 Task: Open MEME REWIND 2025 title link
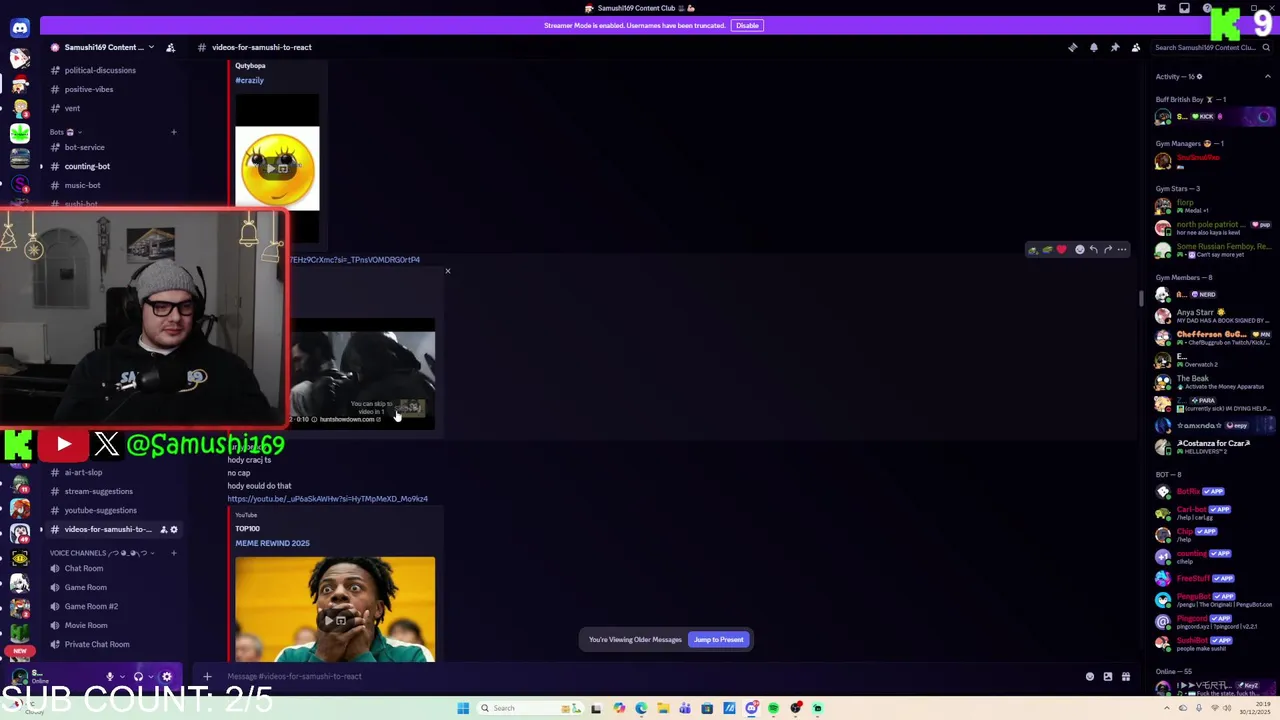[272, 543]
